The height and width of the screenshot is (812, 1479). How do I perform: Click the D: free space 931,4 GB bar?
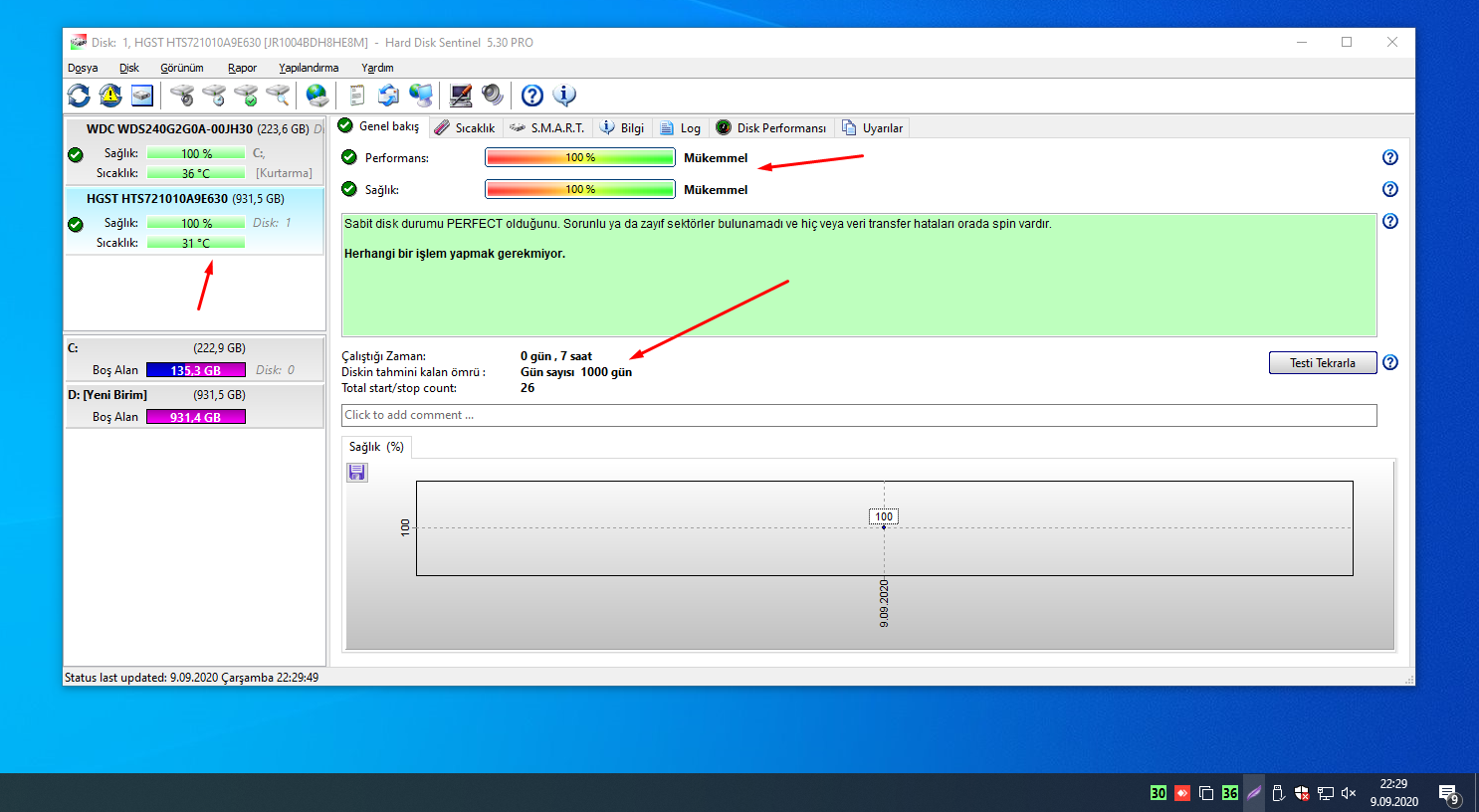(x=196, y=417)
